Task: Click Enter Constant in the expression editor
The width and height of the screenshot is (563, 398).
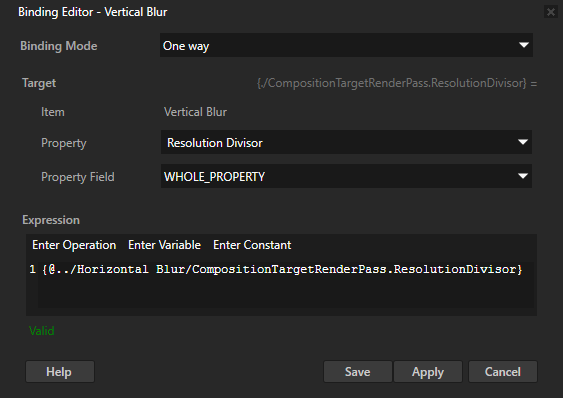Action: (x=252, y=245)
